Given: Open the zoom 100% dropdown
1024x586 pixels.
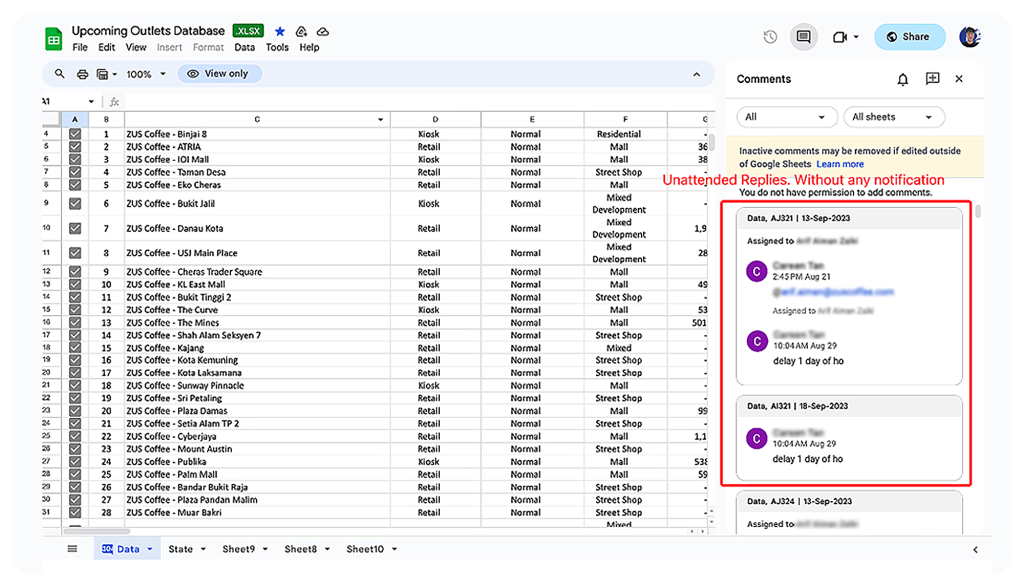Looking at the screenshot, I should pyautogui.click(x=146, y=74).
